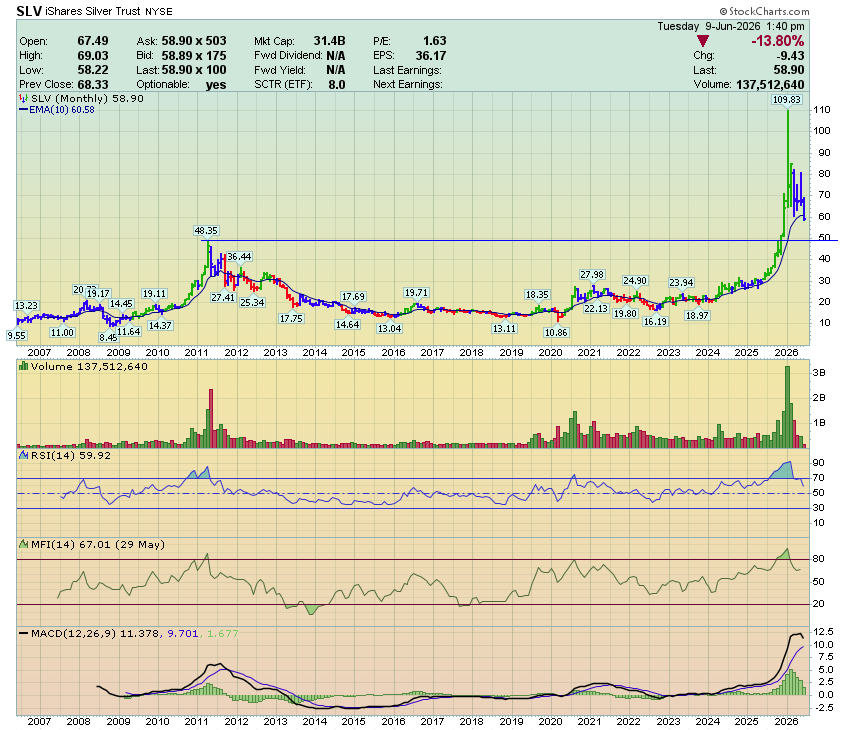The width and height of the screenshot is (850, 730).
Task: Click the 13.11 price label
Action: [504, 328]
